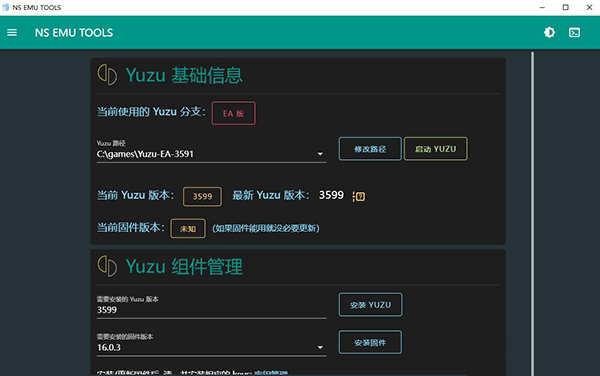Click the NS EMU TOOLS header title
This screenshot has width=600, height=376.
(x=74, y=33)
